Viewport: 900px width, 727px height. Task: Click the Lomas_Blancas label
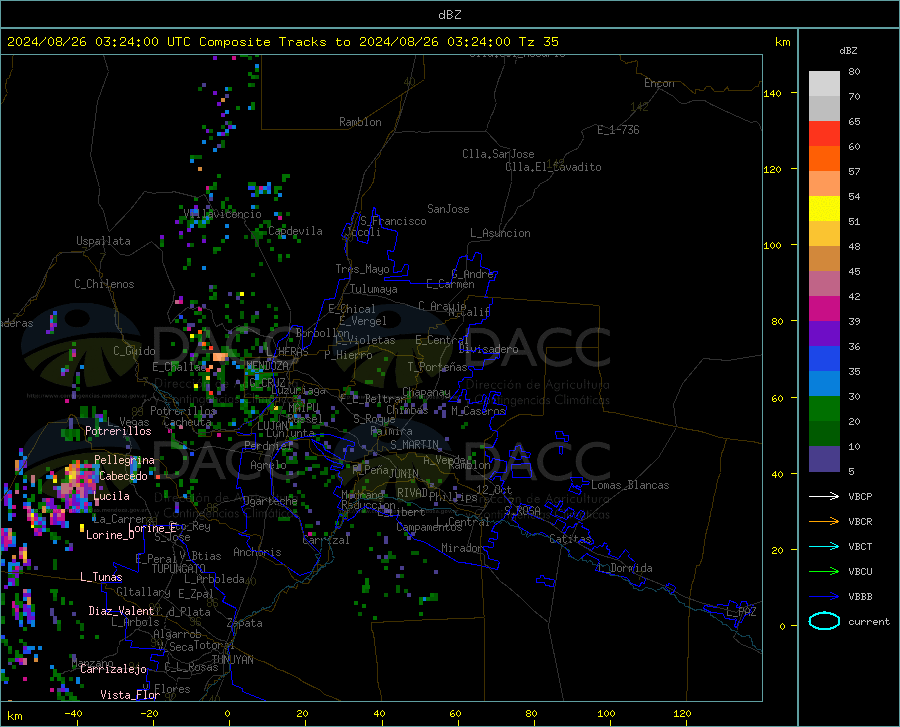(x=630, y=485)
